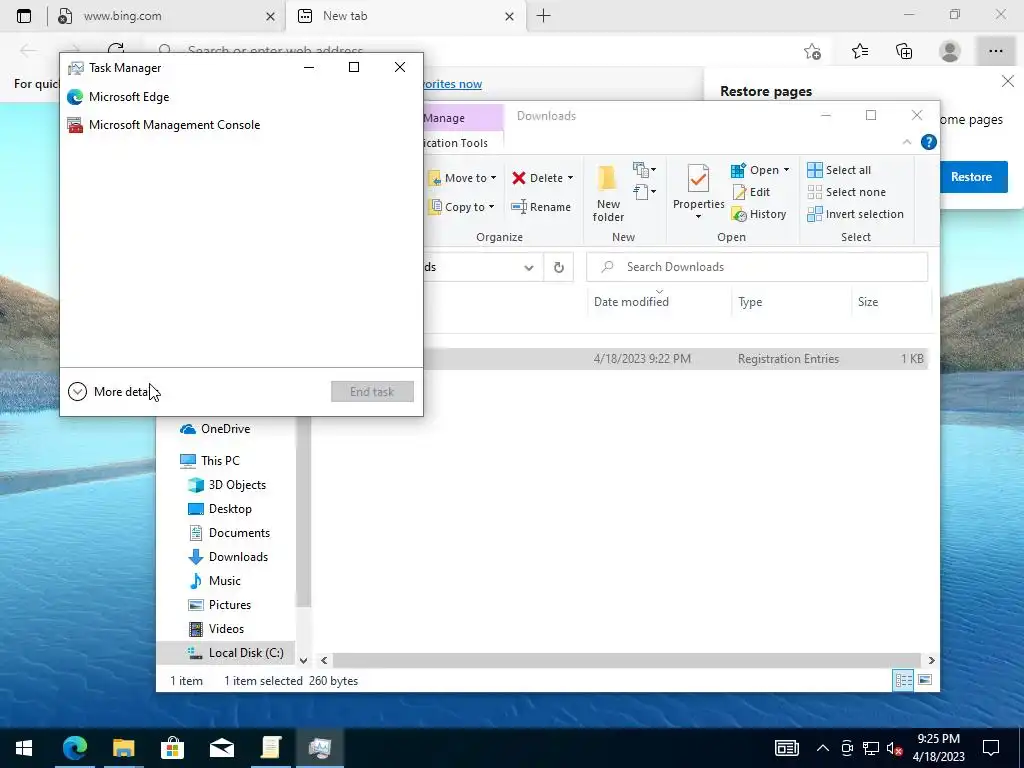Collapse the Explorer ribbon with the chevron
Viewport: 1024px width, 768px height.
coord(906,142)
